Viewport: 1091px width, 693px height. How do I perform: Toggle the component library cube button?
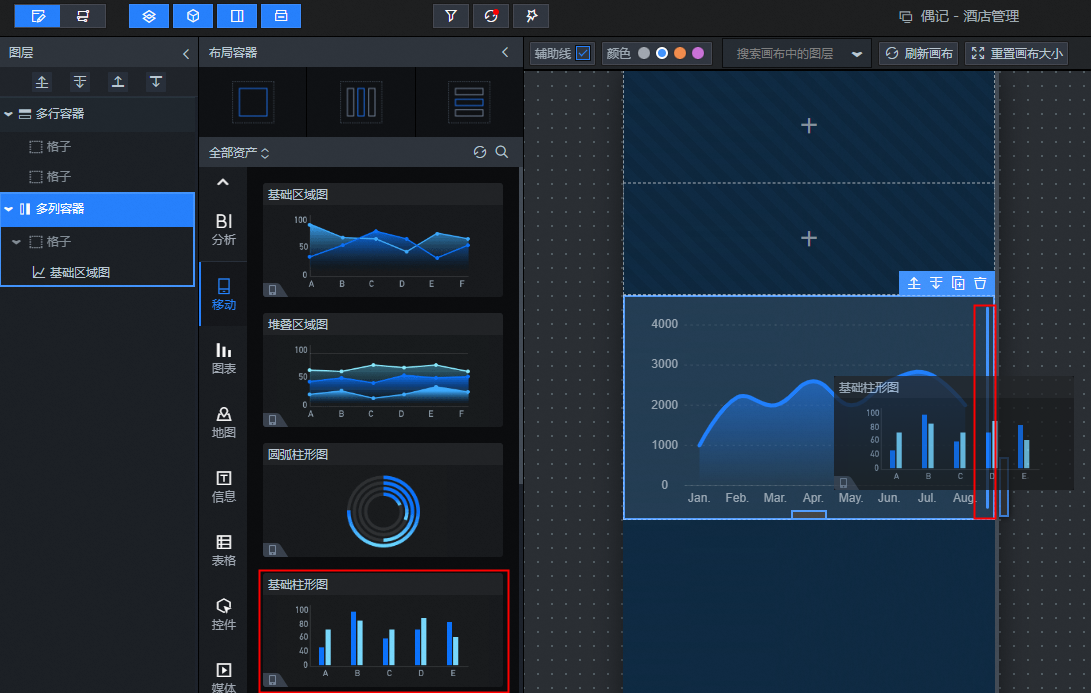[x=193, y=16]
